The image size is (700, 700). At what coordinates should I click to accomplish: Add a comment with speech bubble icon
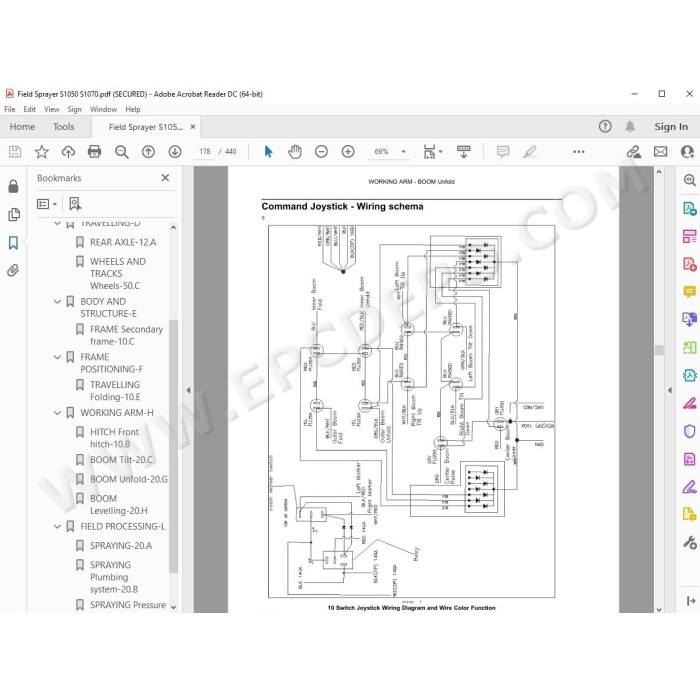click(503, 152)
